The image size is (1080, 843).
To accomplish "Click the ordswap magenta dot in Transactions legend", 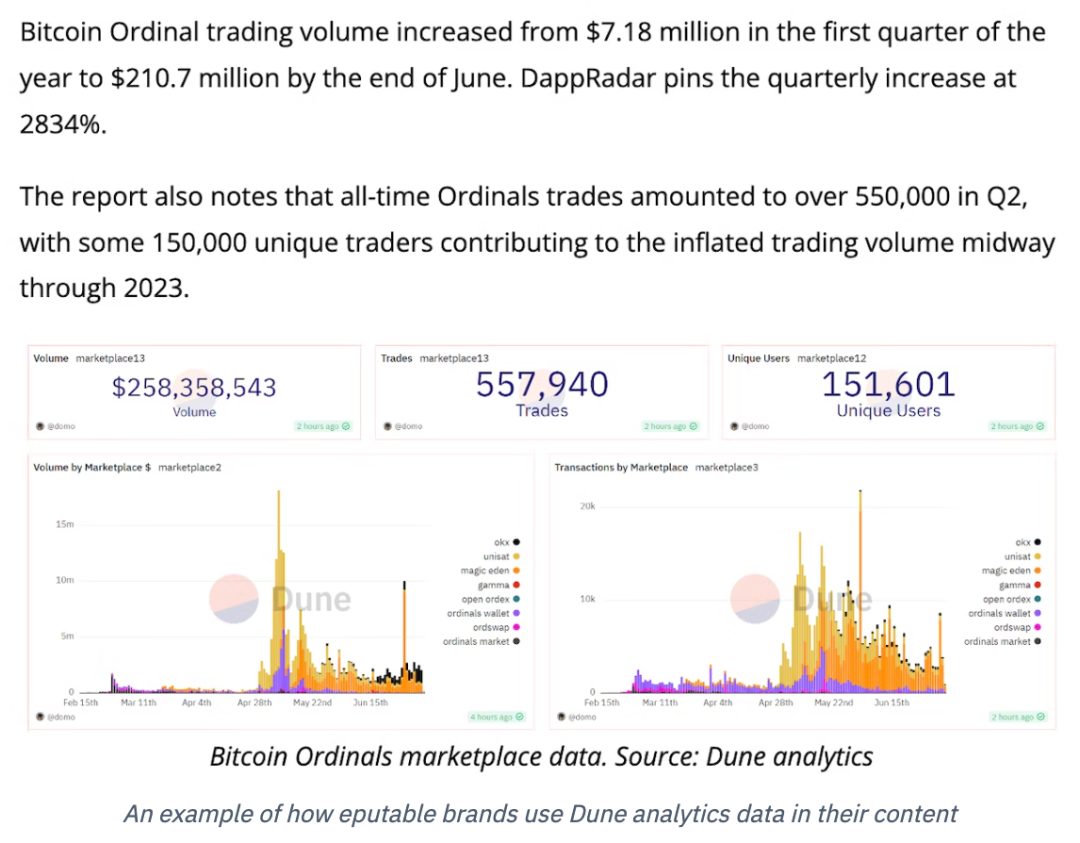I will (x=1037, y=627).
